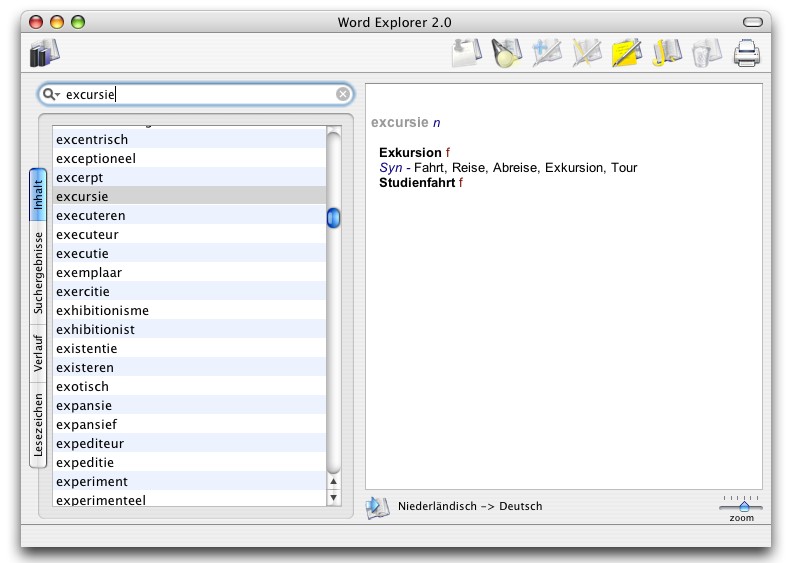
Task: Select the word exhibitionisme
Action: coord(189,310)
